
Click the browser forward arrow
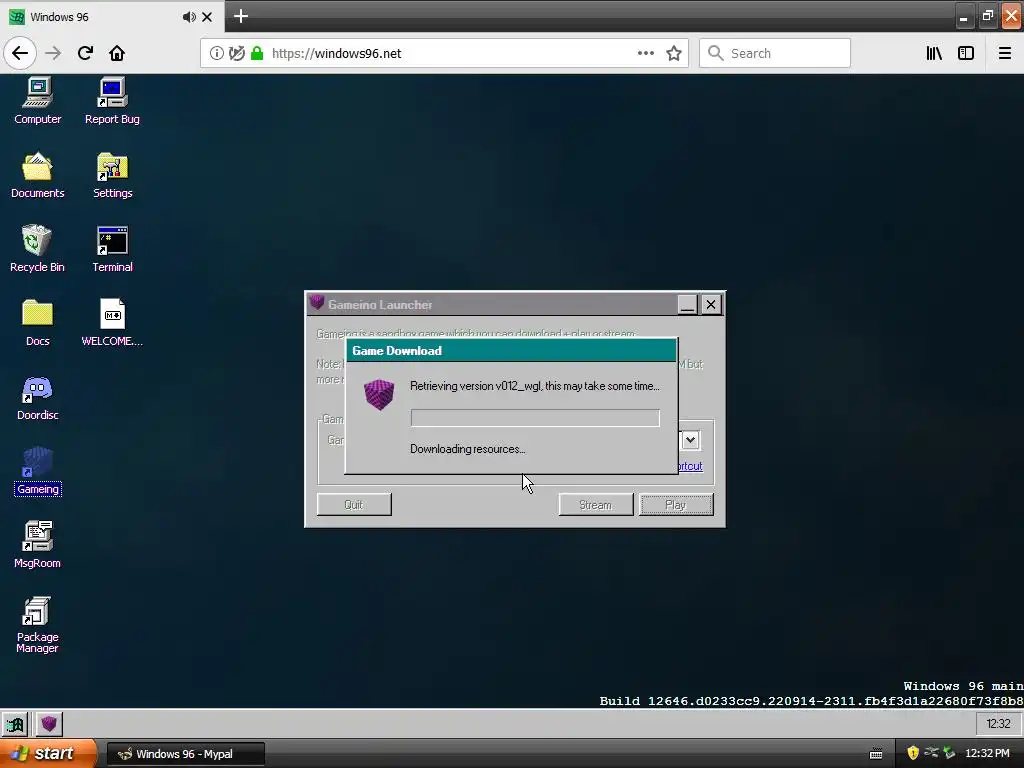pyautogui.click(x=53, y=53)
